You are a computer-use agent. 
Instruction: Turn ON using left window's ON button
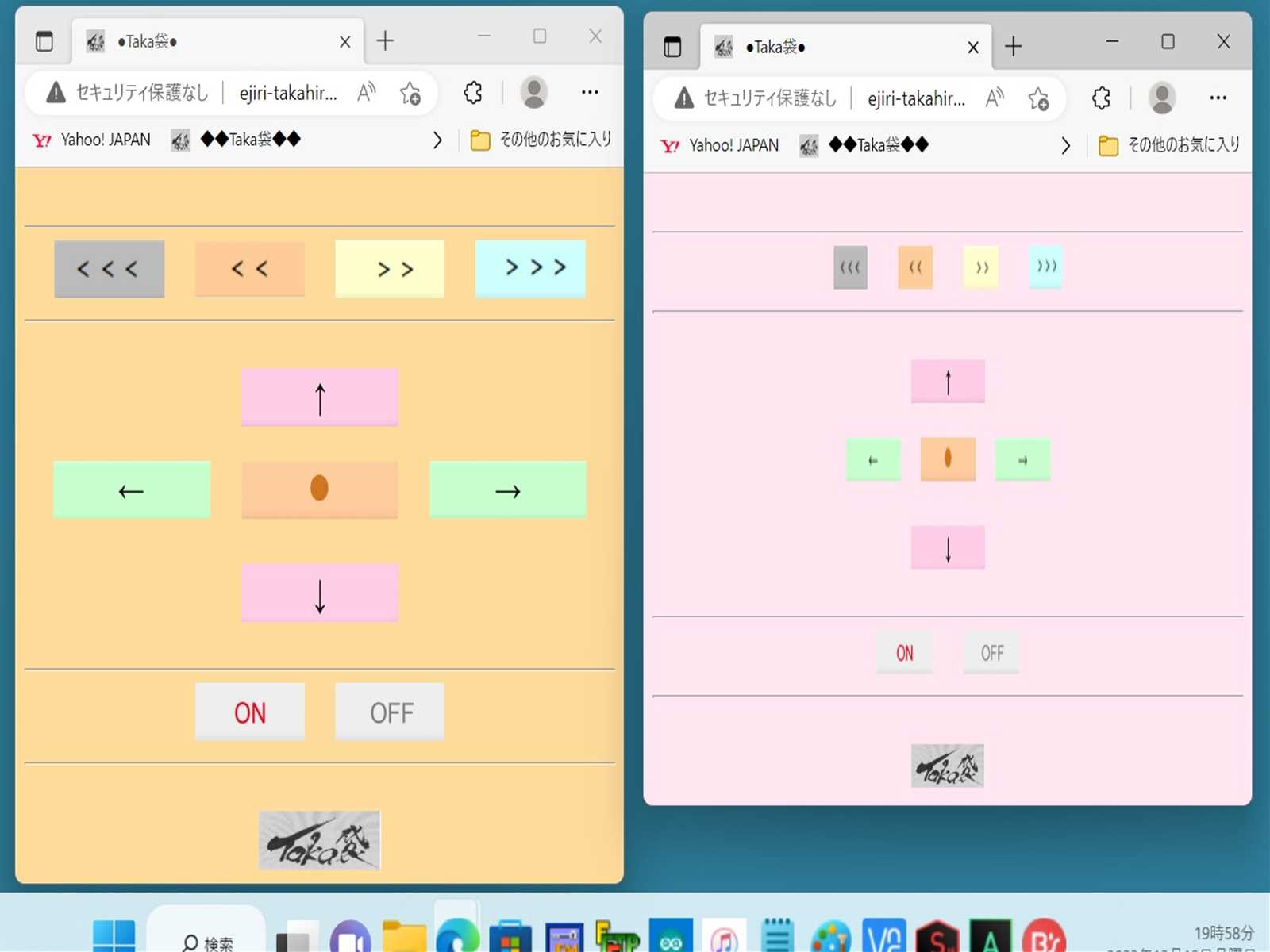click(x=250, y=712)
